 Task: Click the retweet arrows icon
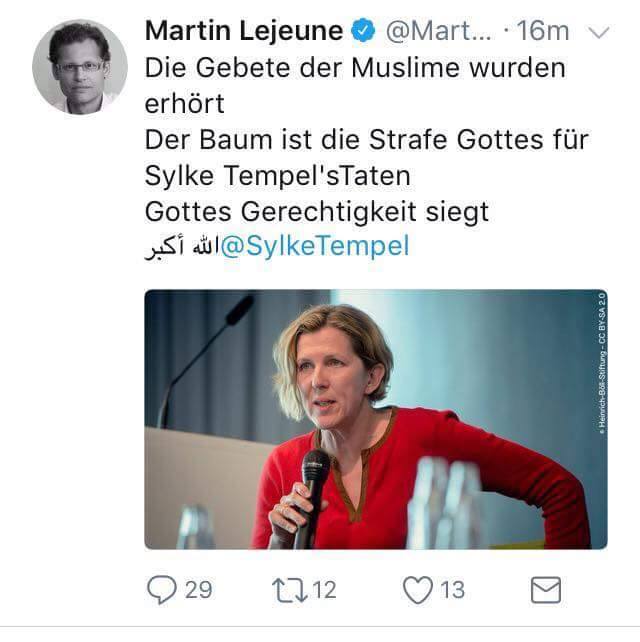tap(290, 590)
